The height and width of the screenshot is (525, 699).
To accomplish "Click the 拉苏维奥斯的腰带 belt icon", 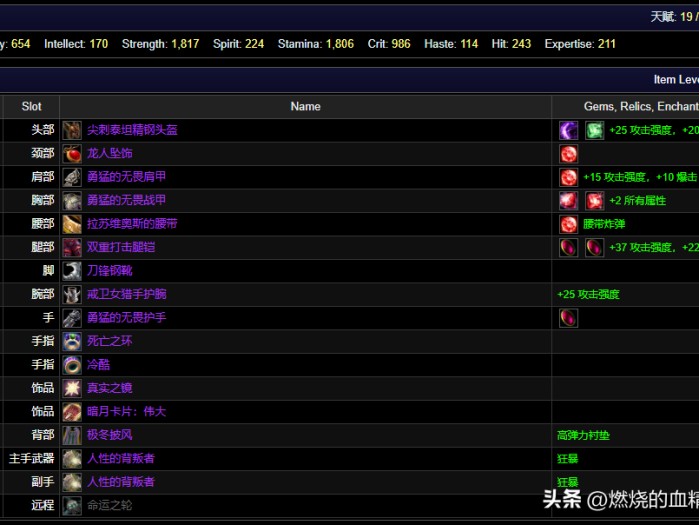I will tap(72, 224).
